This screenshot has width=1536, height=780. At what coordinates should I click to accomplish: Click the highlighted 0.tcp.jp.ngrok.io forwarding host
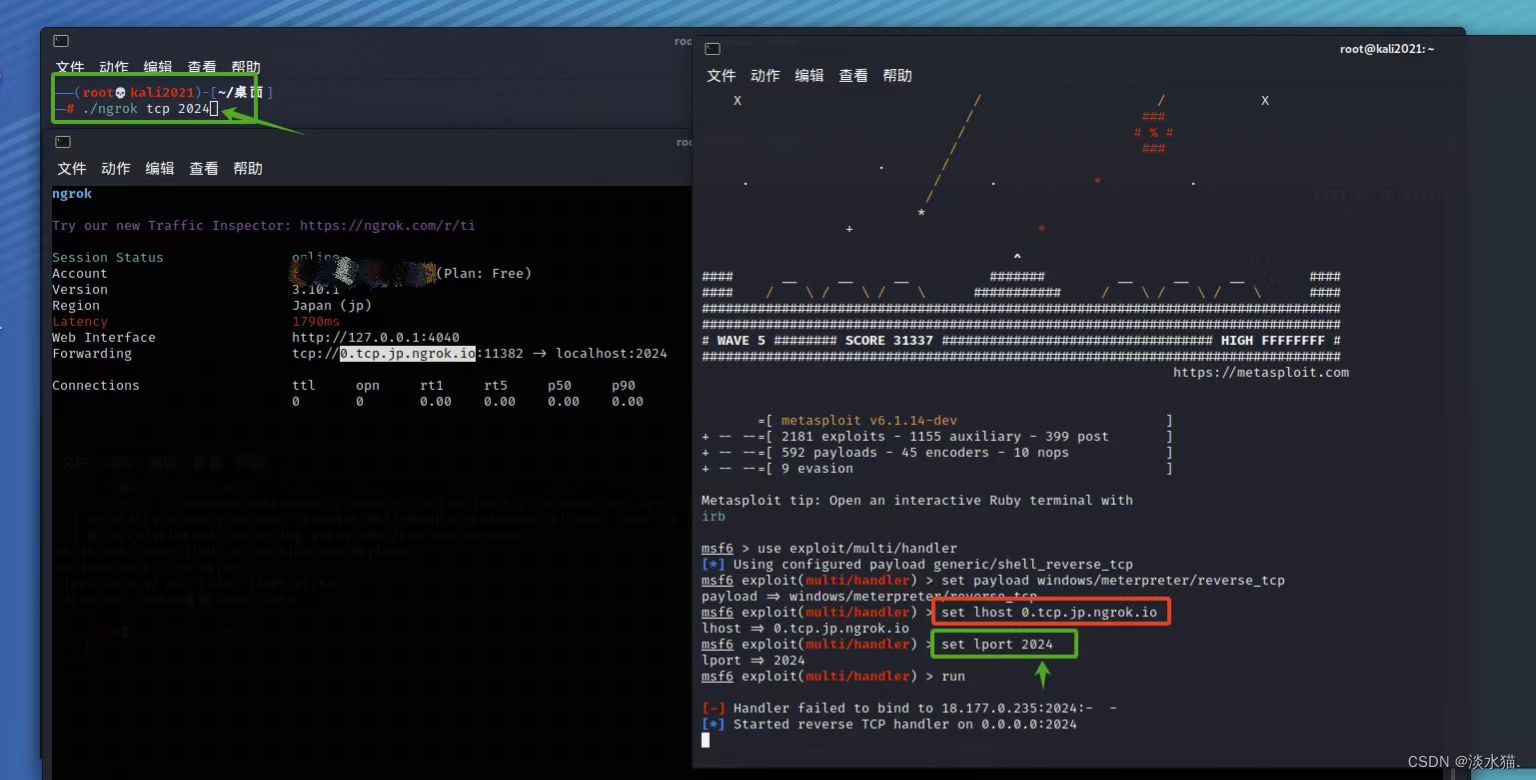407,354
